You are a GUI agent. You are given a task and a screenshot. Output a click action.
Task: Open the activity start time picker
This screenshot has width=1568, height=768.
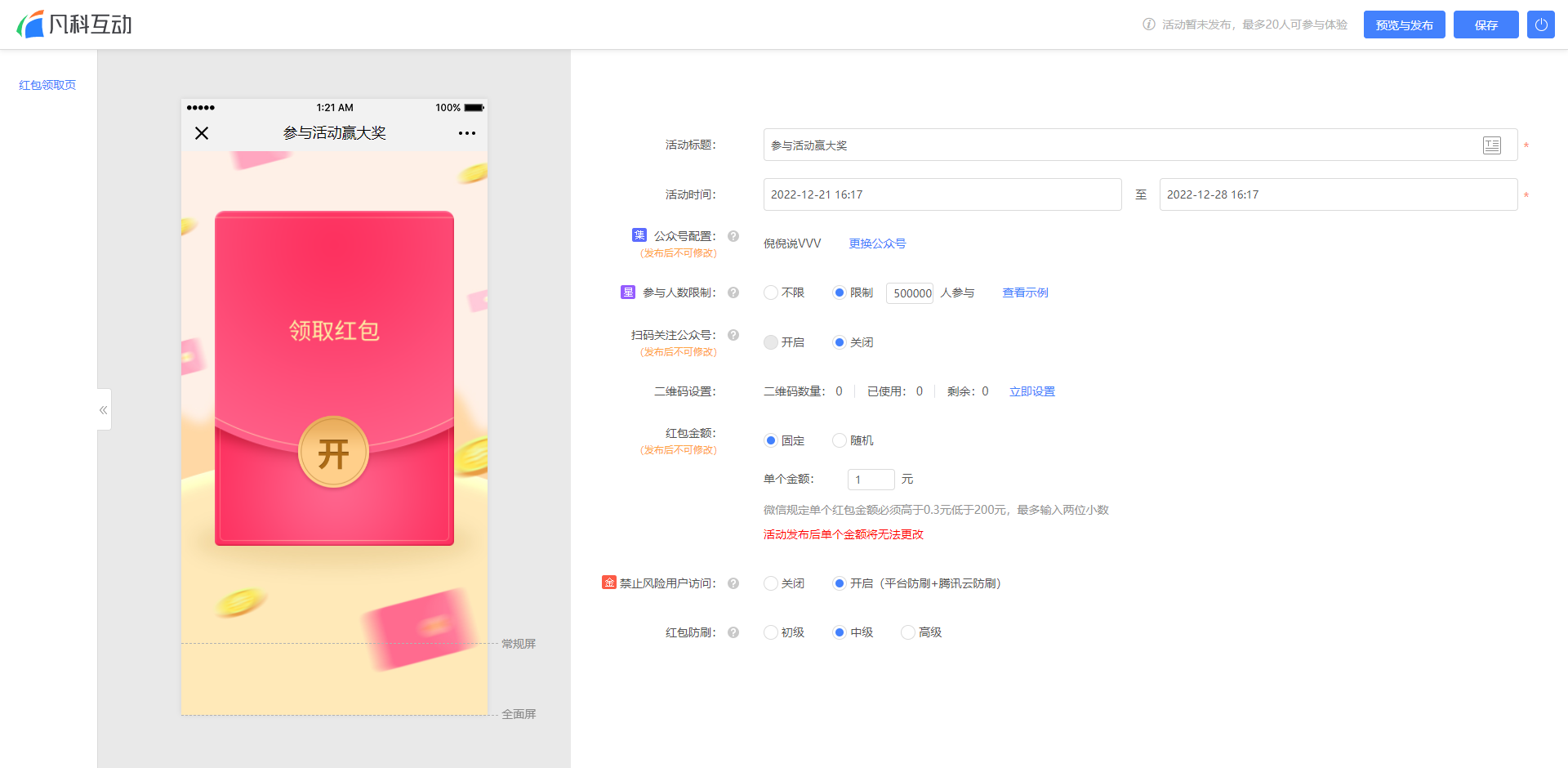pos(942,194)
